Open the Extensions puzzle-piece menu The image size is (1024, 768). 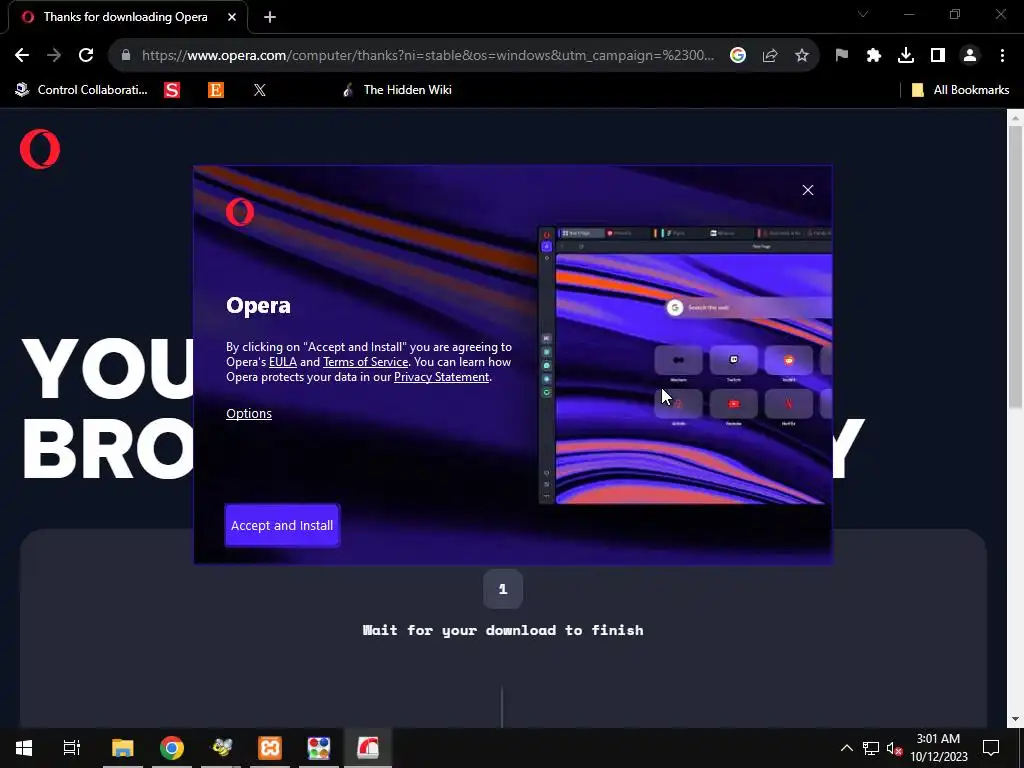tap(874, 56)
